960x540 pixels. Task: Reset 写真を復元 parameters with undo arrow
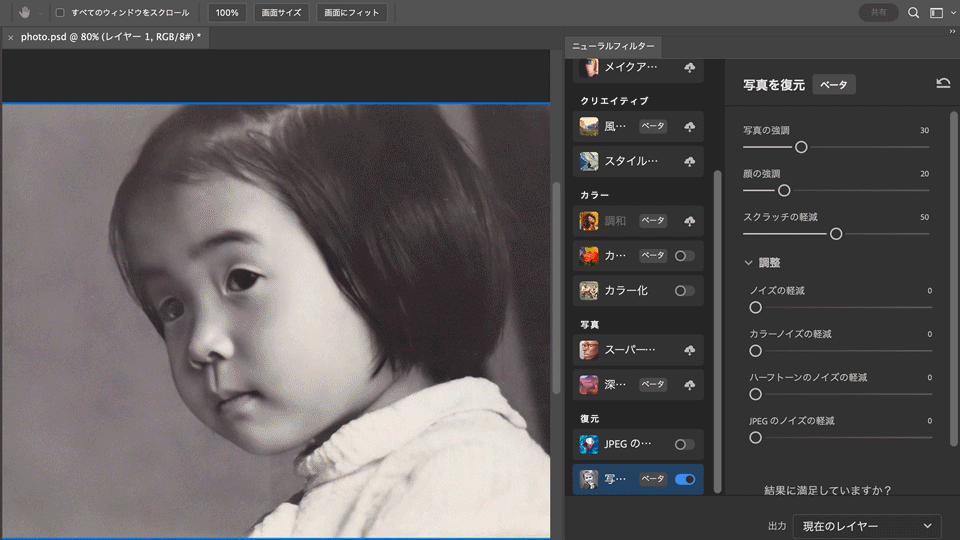[943, 83]
